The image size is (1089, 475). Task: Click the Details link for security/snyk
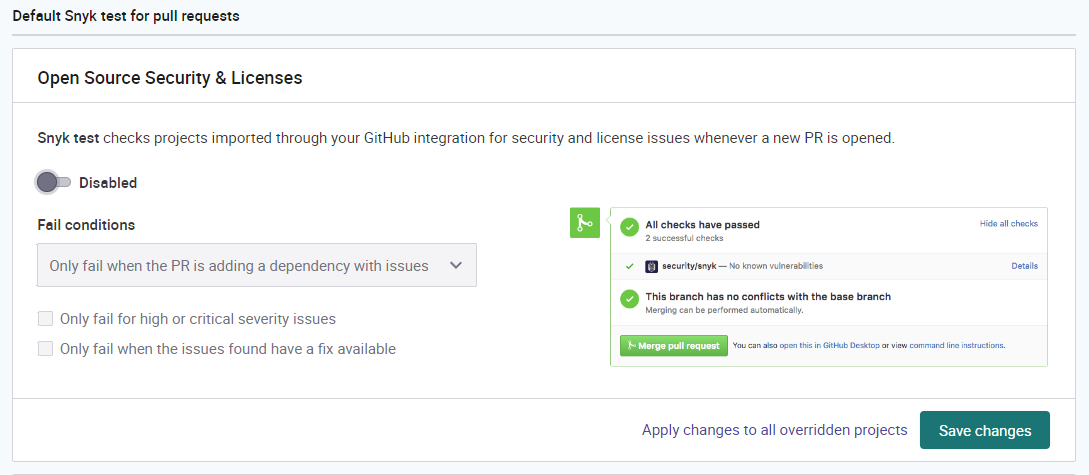1024,266
